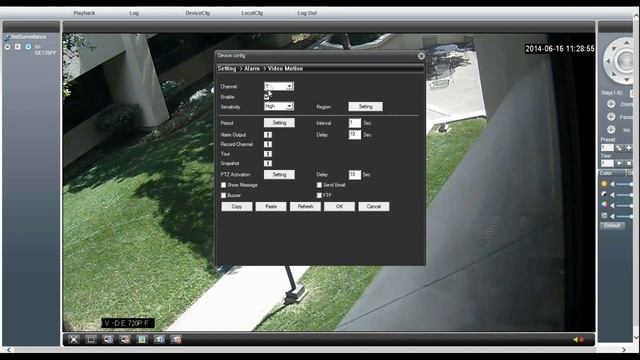Viewport: 640px width, 360px height.
Task: Click the Focus adjust round button
Action: click(x=611, y=117)
